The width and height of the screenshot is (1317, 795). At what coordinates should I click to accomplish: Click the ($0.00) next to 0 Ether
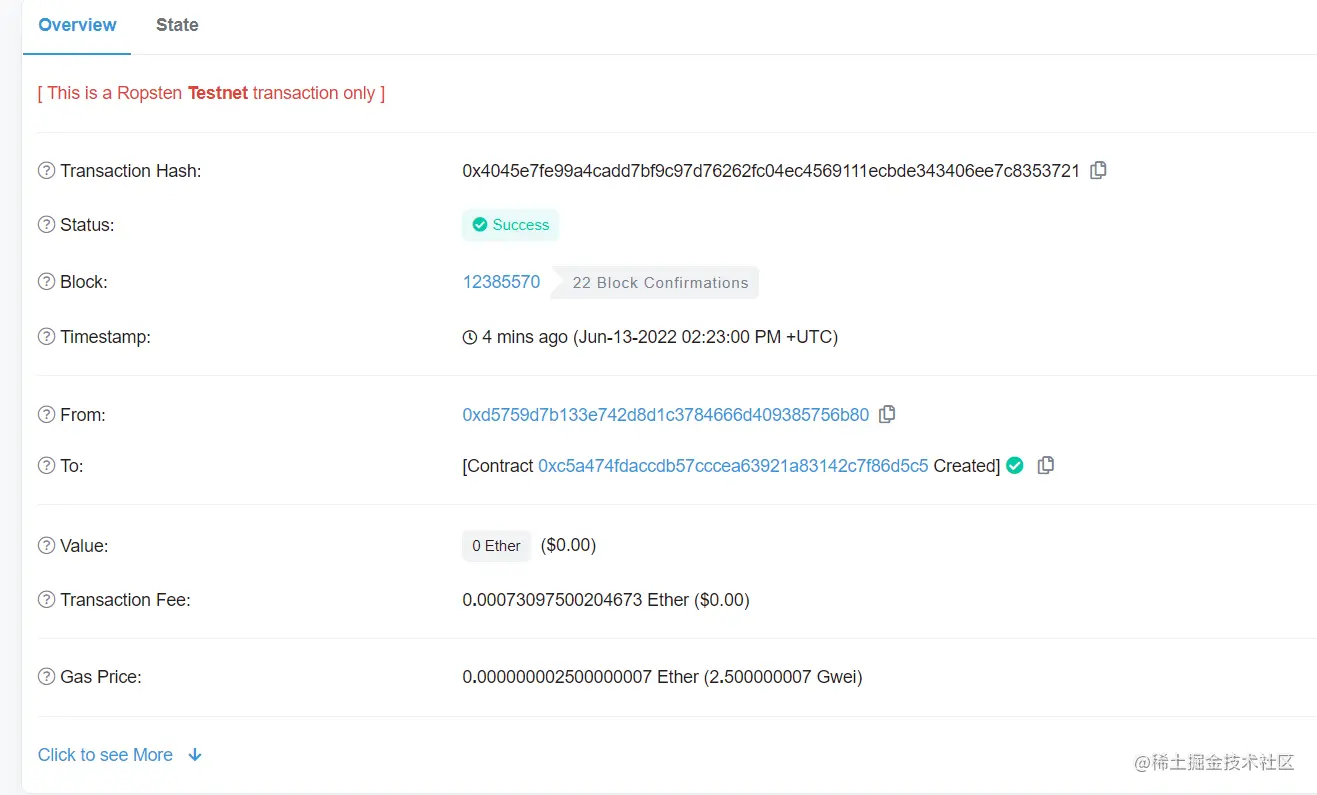coord(568,545)
